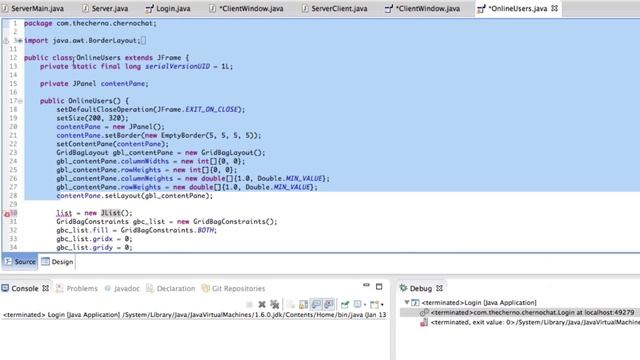This screenshot has width=640, height=360.
Task: Open the Javadoc view tab
Action: (122, 288)
